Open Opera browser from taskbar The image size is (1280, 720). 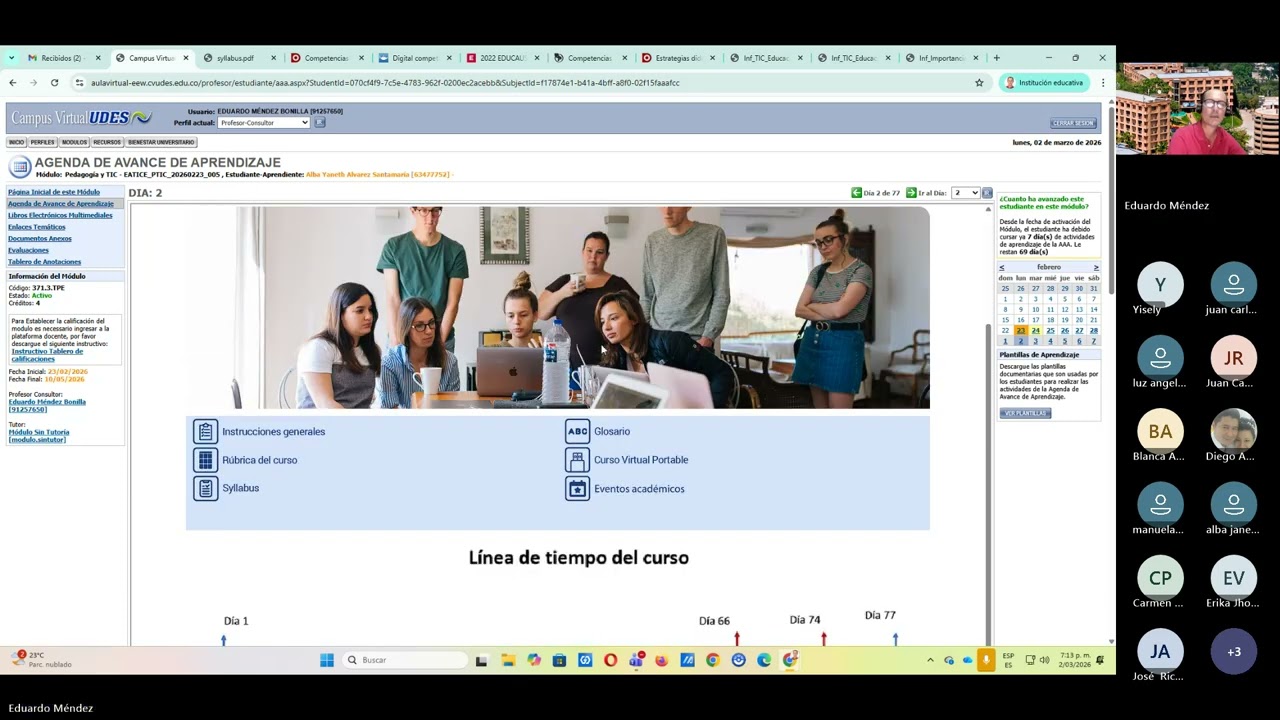pyautogui.click(x=610, y=660)
